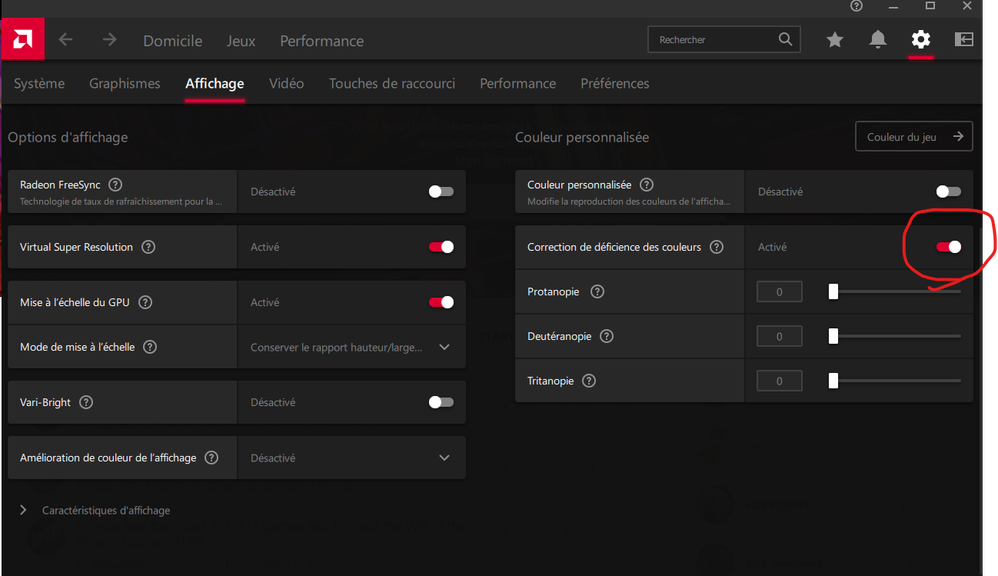Viewport: 998px width, 576px height.
Task: Show help for Virtual Super Resolution
Action: 148,247
